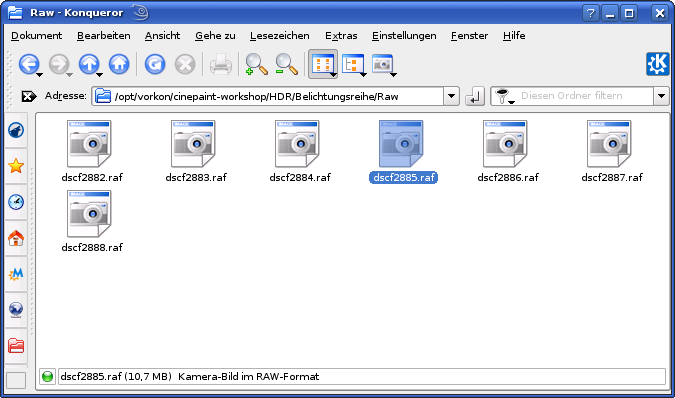Click the greyed Forward arrow button
The image size is (675, 398).
coord(58,65)
